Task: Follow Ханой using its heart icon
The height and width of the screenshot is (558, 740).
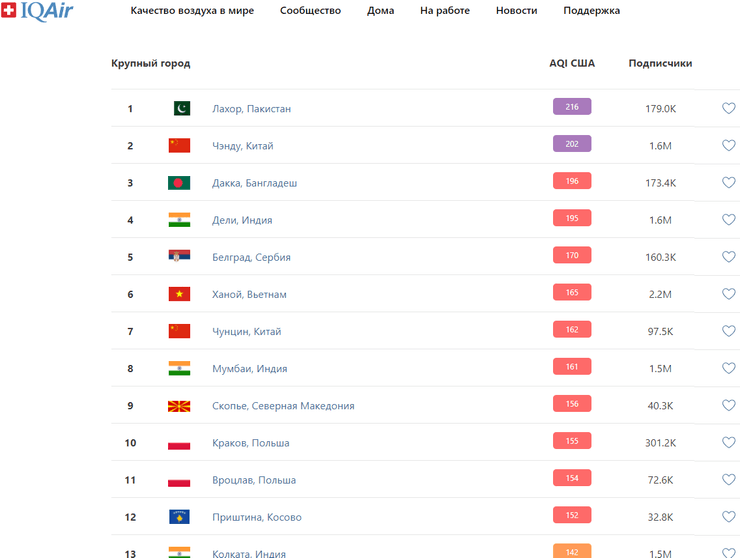Action: [x=729, y=294]
